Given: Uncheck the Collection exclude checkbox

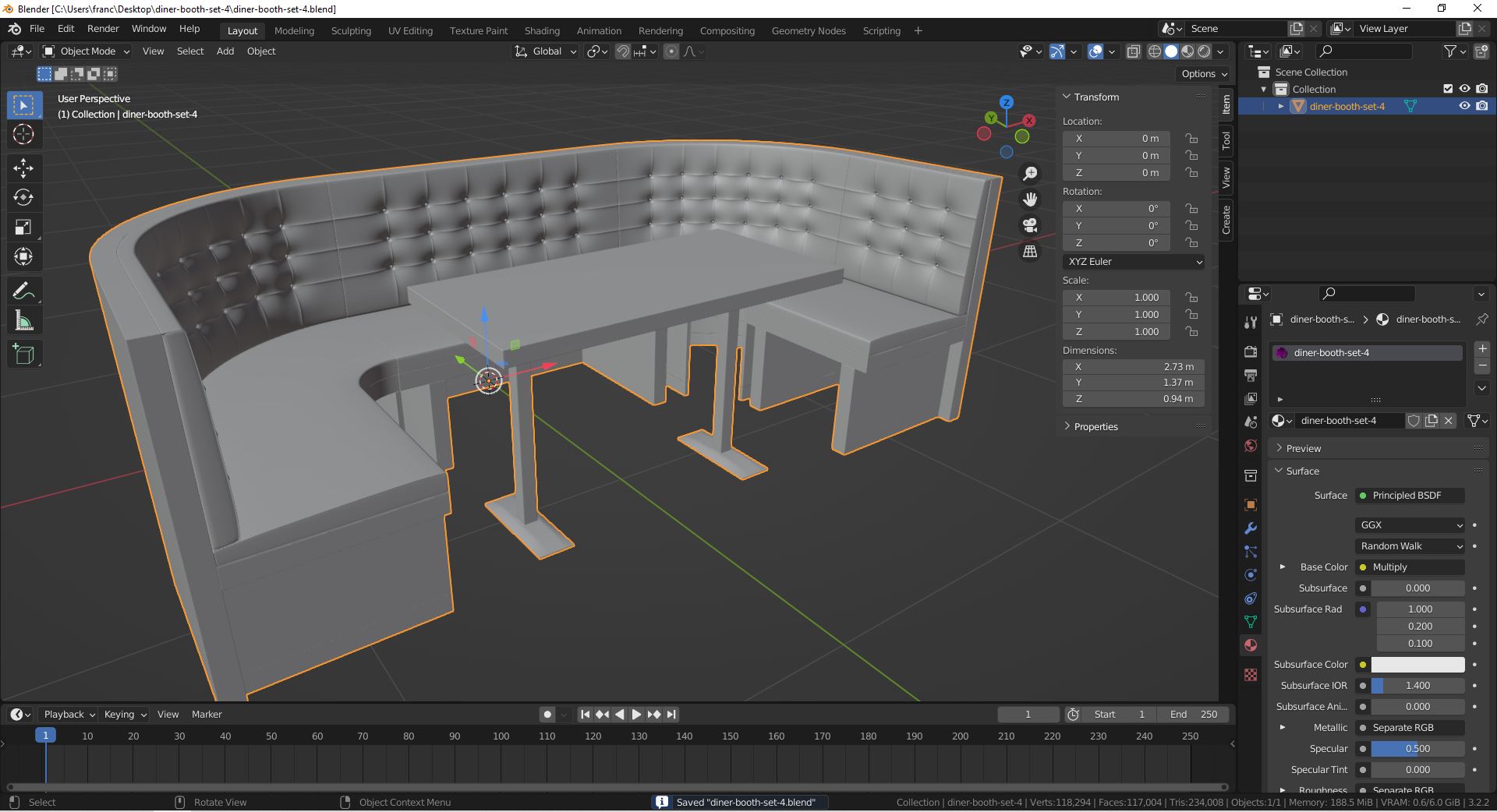Looking at the screenshot, I should click(x=1448, y=89).
